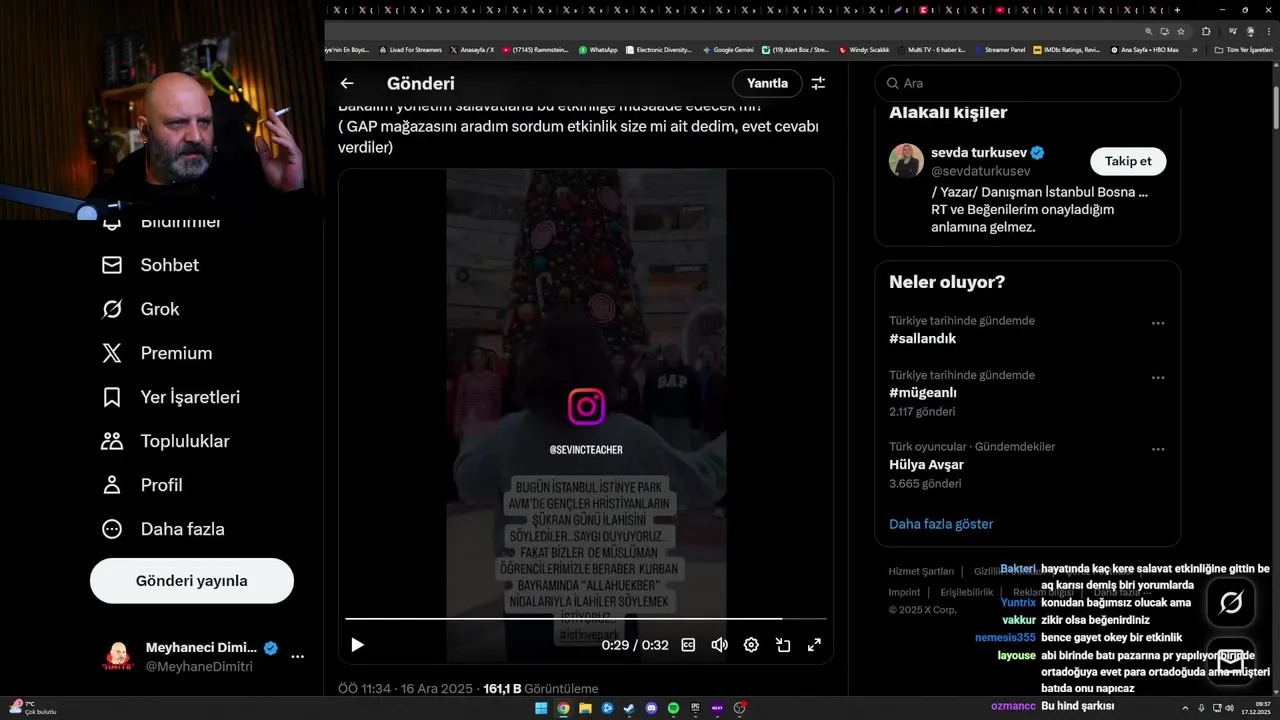
Task: Open account menu dots beside Meyhaneci Dimitri
Action: [297, 657]
